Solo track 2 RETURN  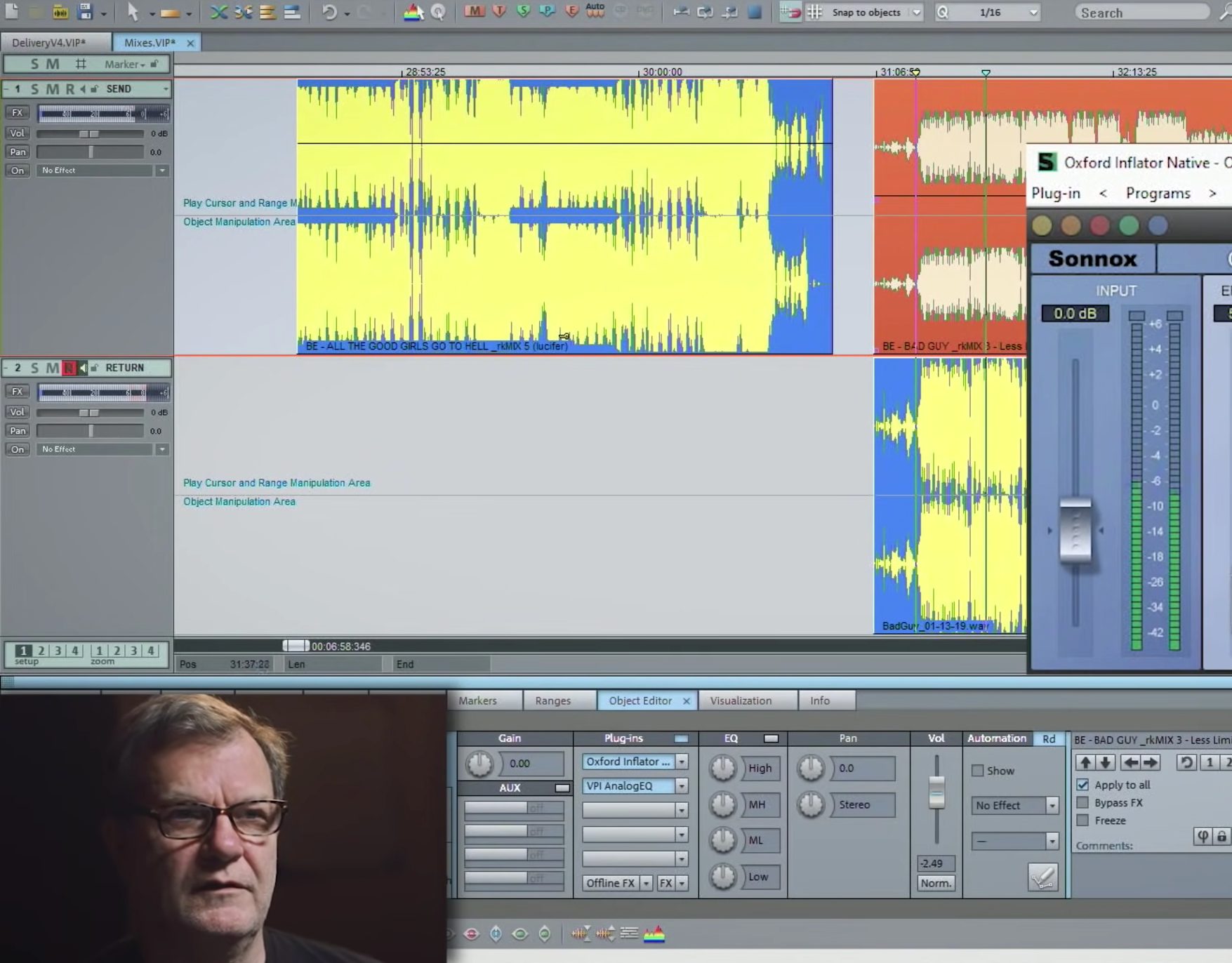click(x=34, y=368)
